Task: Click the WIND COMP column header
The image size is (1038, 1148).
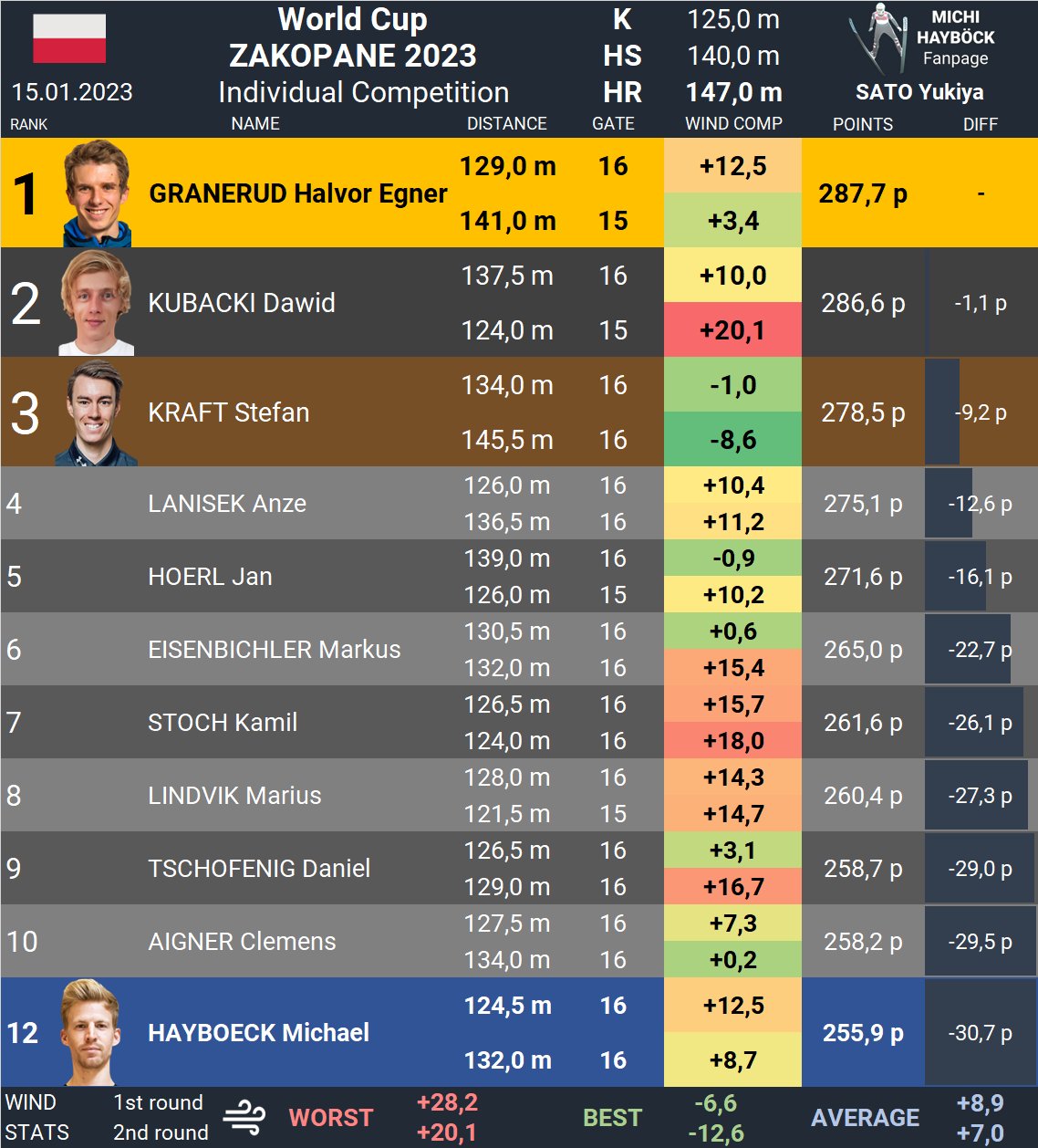Action: (x=733, y=123)
